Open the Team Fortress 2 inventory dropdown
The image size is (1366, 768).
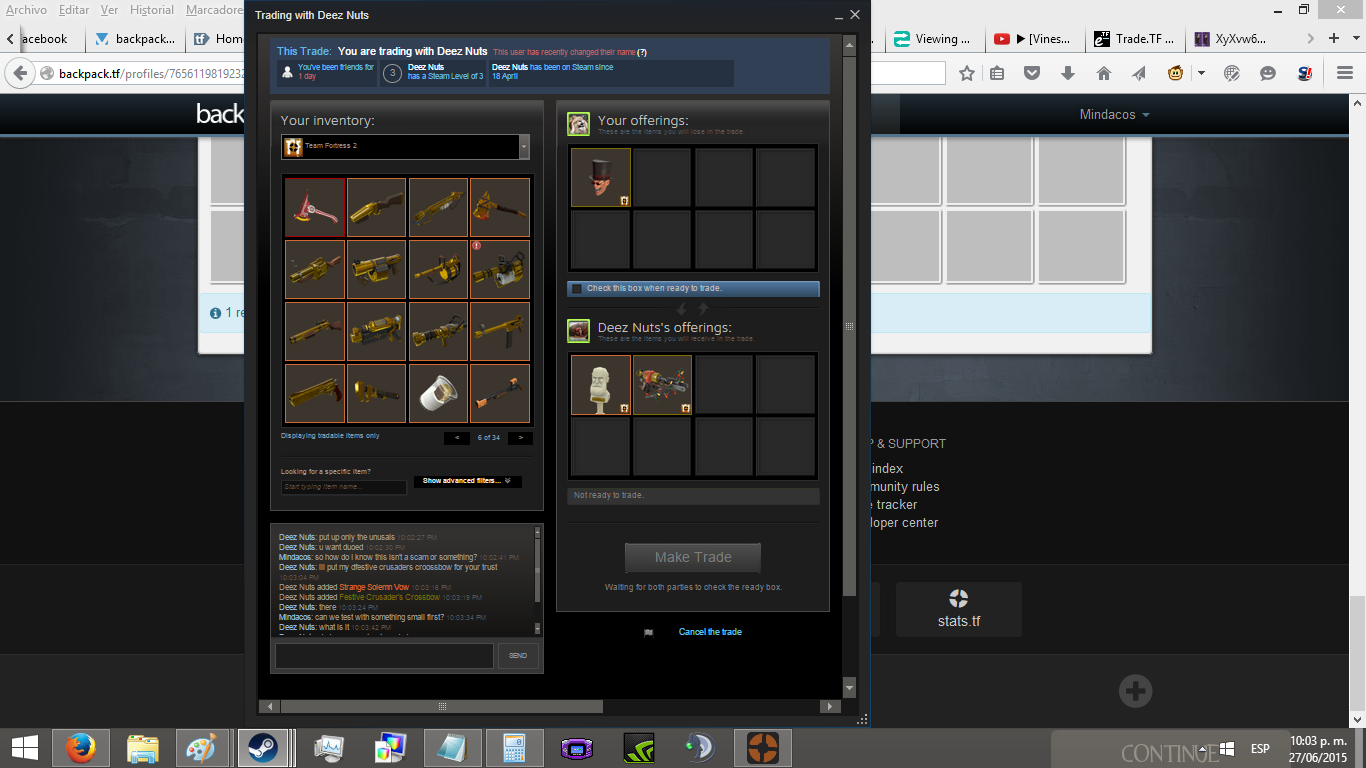[405, 147]
